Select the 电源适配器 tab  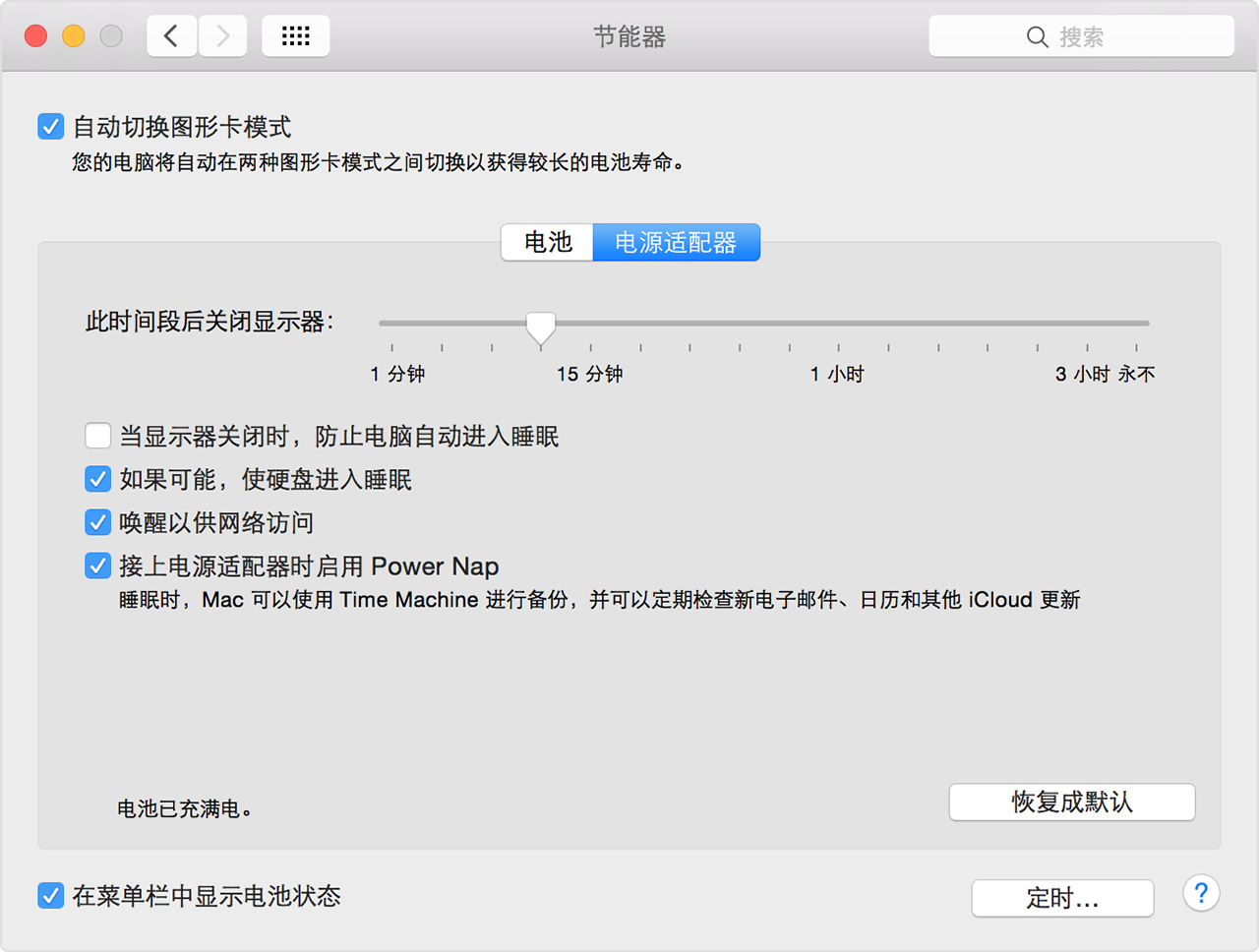coord(676,242)
